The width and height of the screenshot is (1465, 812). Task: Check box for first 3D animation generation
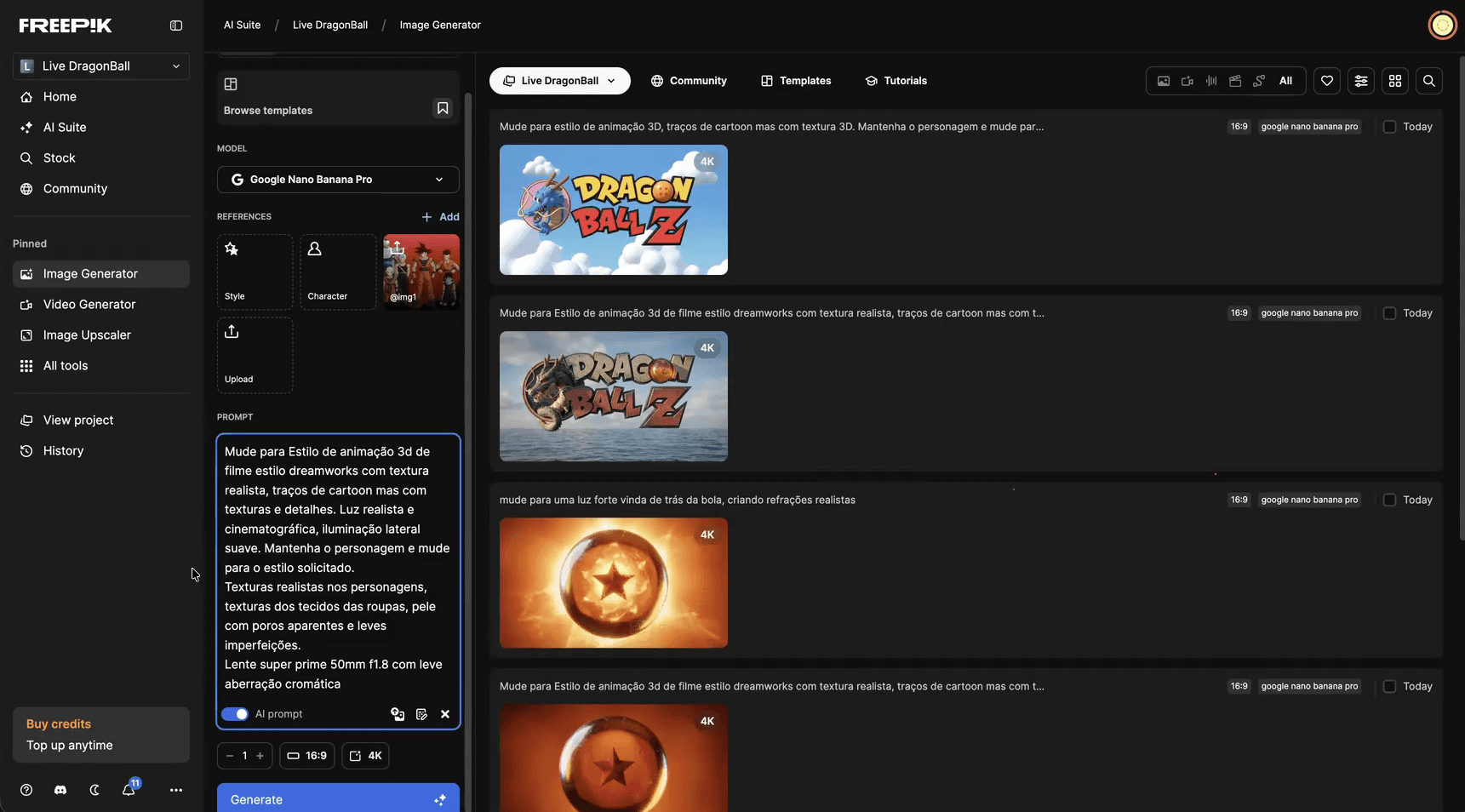pos(1389,127)
